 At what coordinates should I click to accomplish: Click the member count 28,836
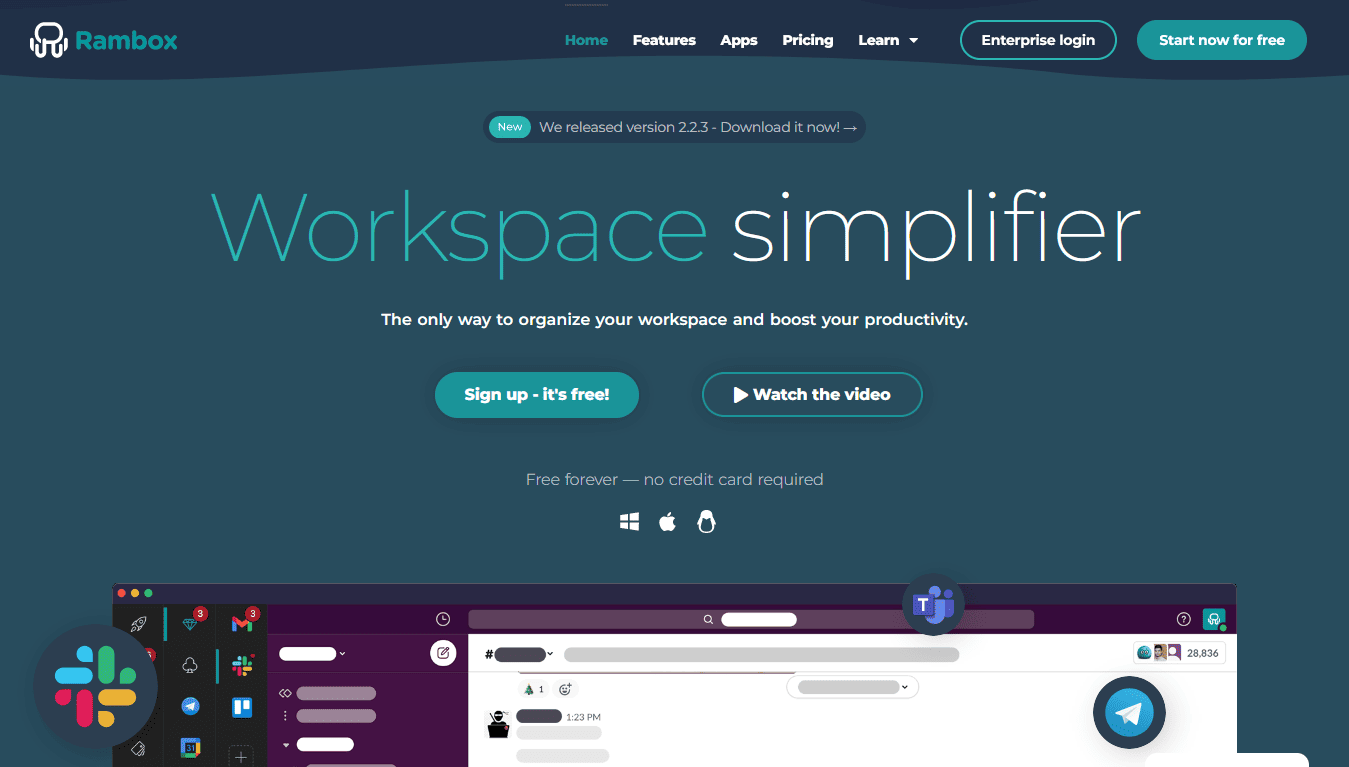click(x=1180, y=652)
